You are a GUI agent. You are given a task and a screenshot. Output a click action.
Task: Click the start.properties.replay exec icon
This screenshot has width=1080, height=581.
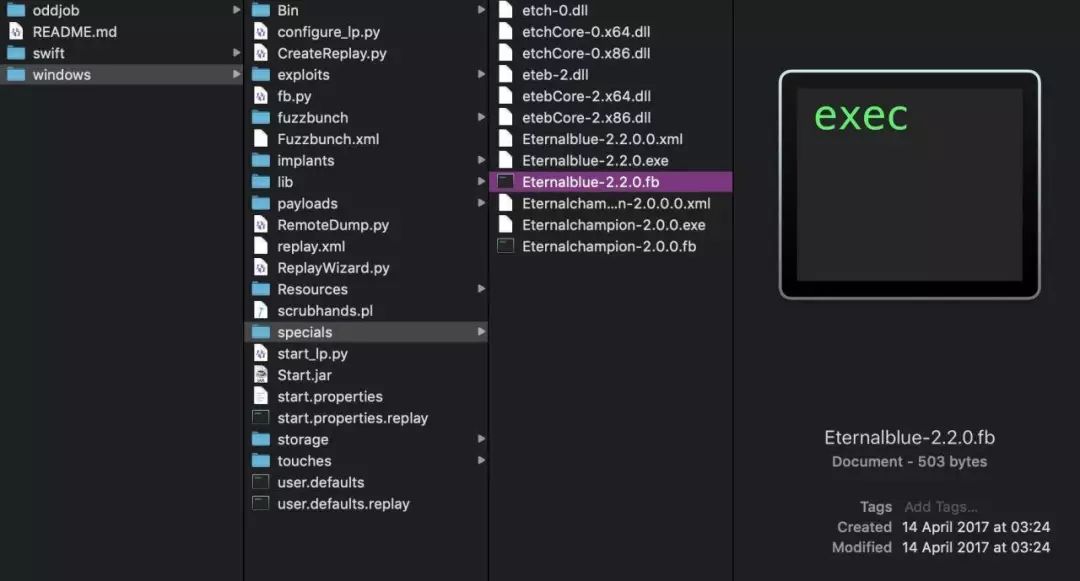(260, 417)
